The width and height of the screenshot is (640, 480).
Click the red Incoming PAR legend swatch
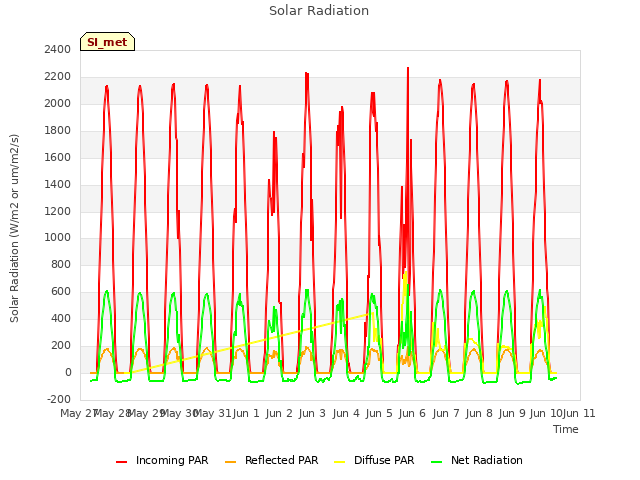pos(122,462)
